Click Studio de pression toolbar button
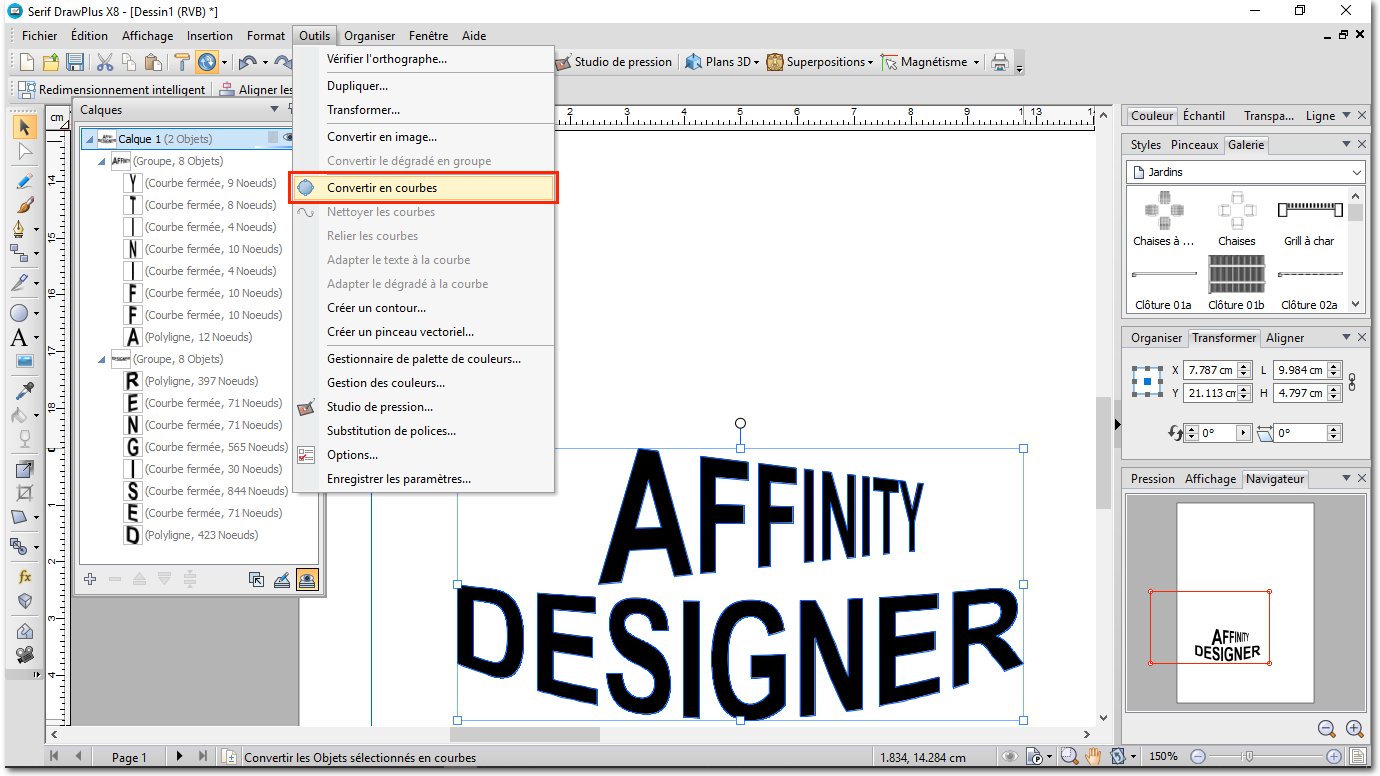The height and width of the screenshot is (776, 1380). pyautogui.click(x=614, y=62)
